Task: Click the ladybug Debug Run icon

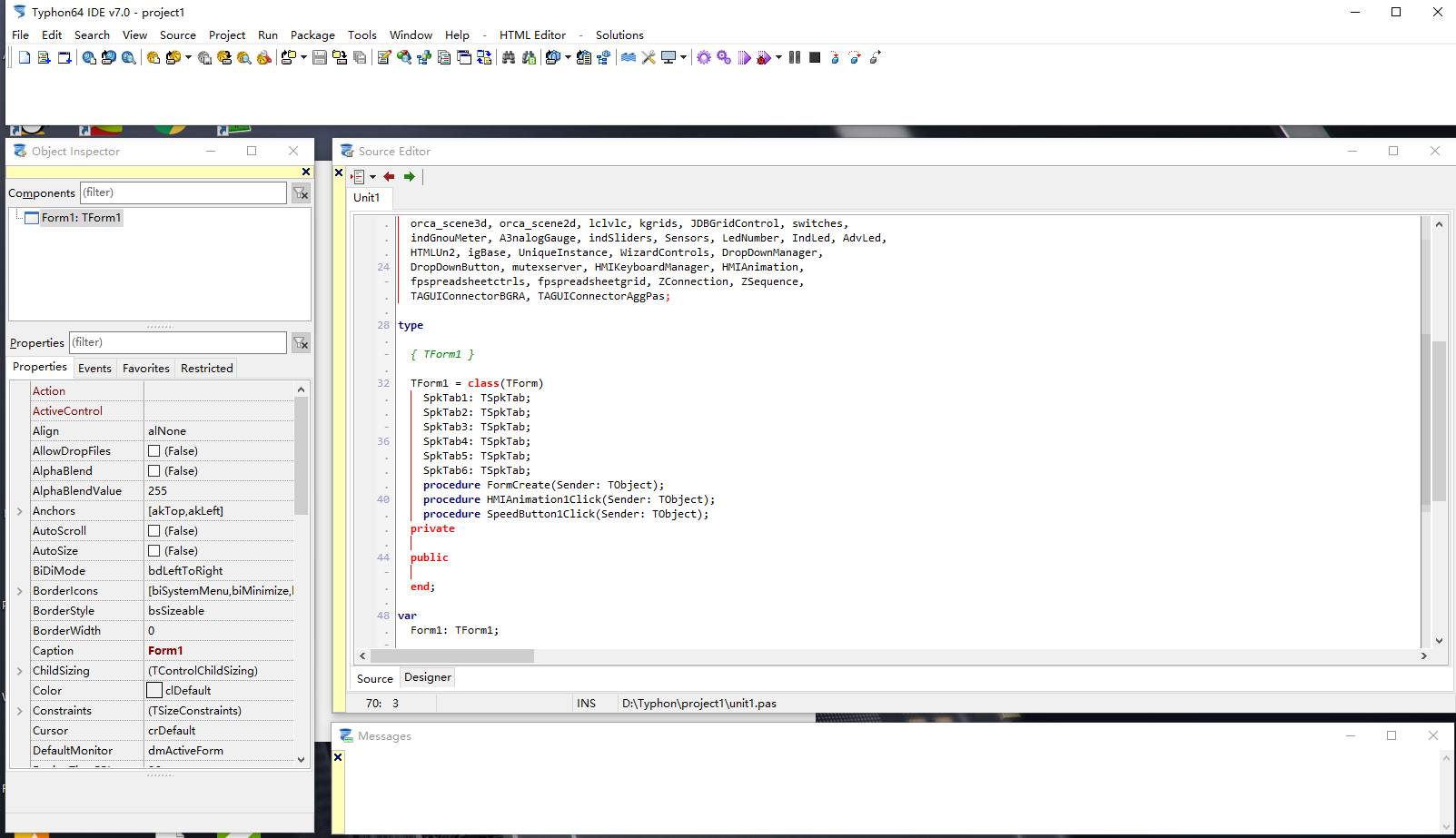Action: point(764,57)
